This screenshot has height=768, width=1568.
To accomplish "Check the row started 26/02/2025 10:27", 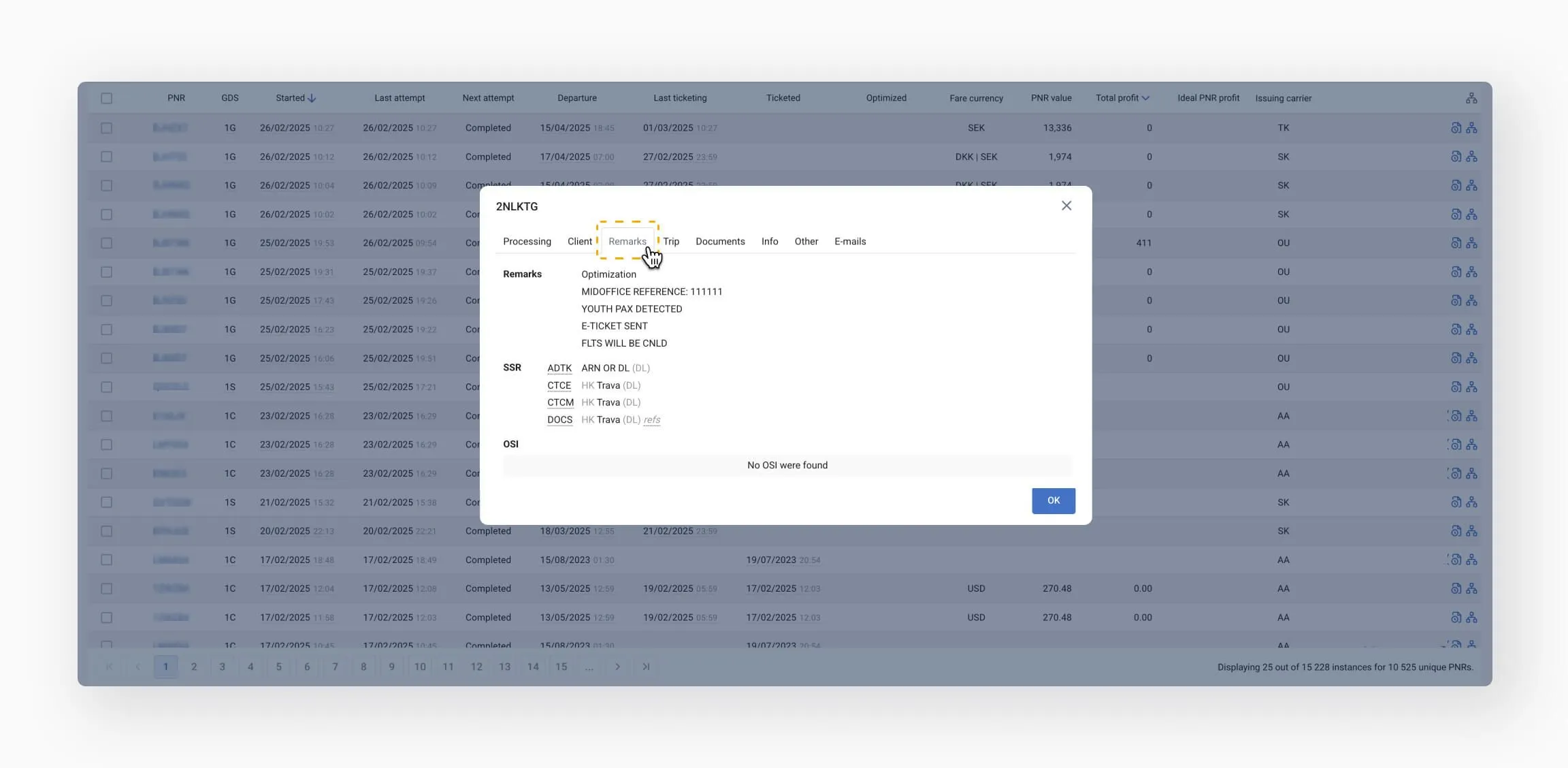I will pos(107,128).
